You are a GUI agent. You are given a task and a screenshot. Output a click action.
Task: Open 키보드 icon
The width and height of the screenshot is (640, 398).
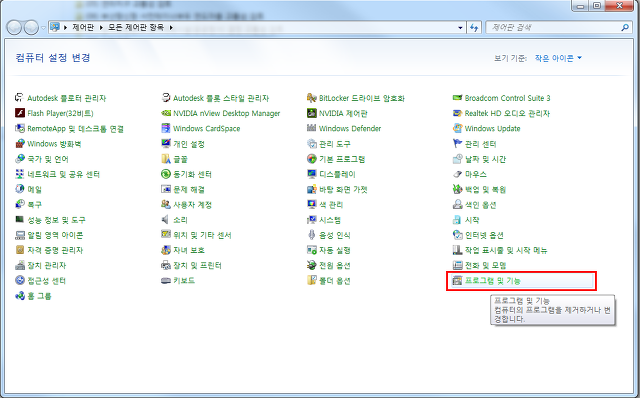(166, 280)
